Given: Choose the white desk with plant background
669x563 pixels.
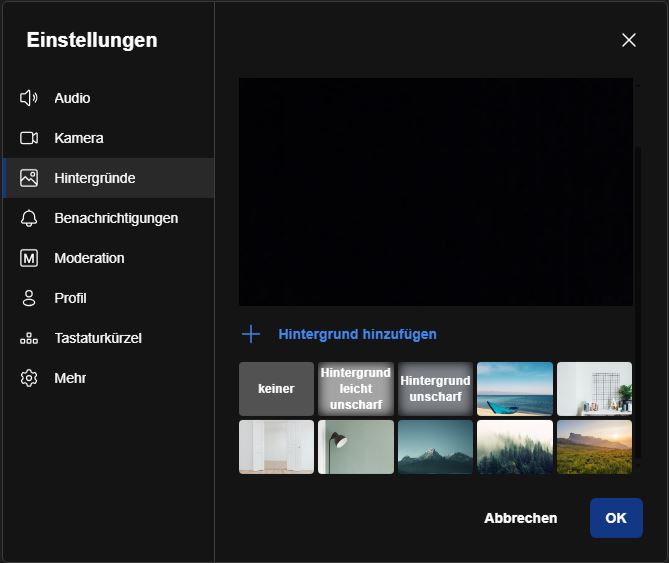Looking at the screenshot, I should (x=594, y=389).
